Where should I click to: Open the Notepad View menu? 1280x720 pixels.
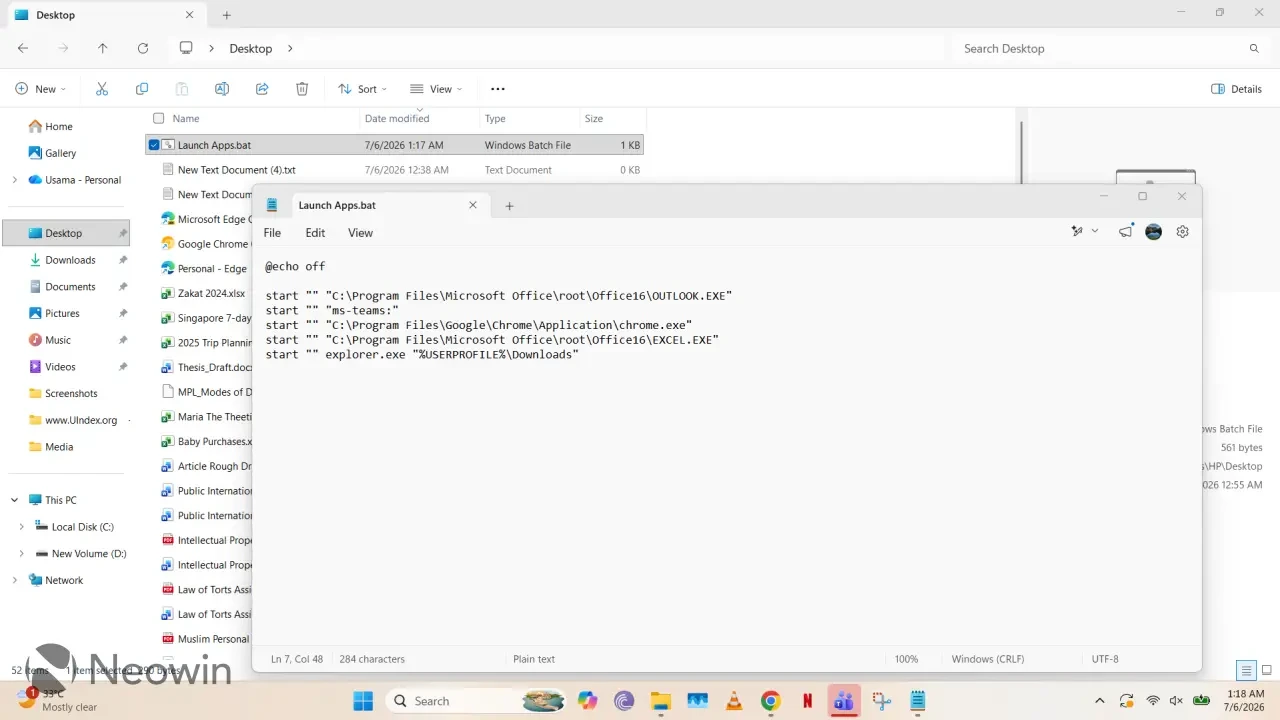pos(360,233)
